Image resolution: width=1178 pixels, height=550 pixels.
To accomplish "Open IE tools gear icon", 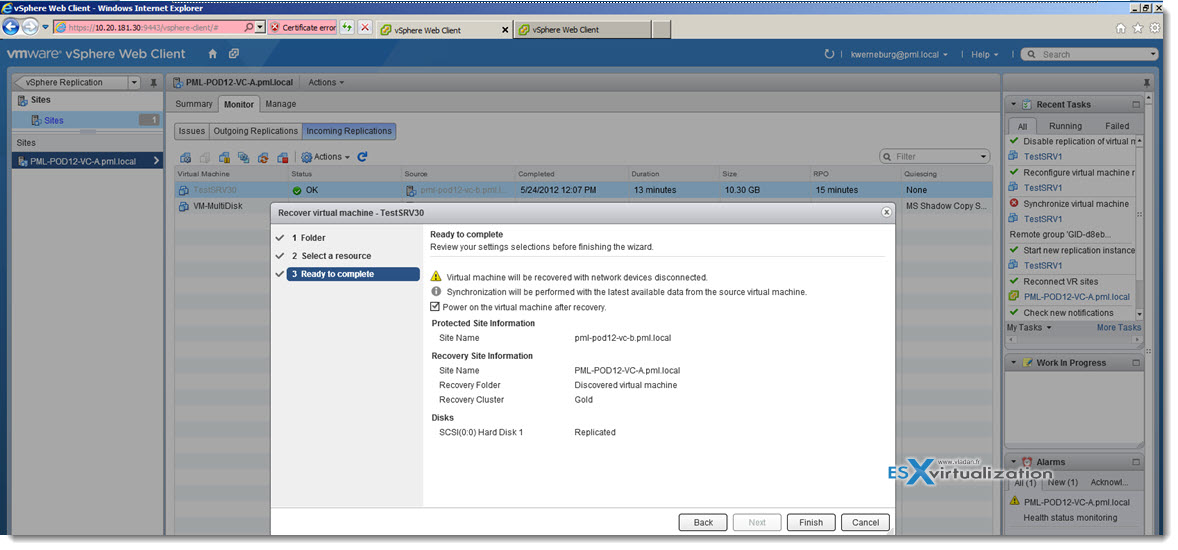I will point(1155,28).
